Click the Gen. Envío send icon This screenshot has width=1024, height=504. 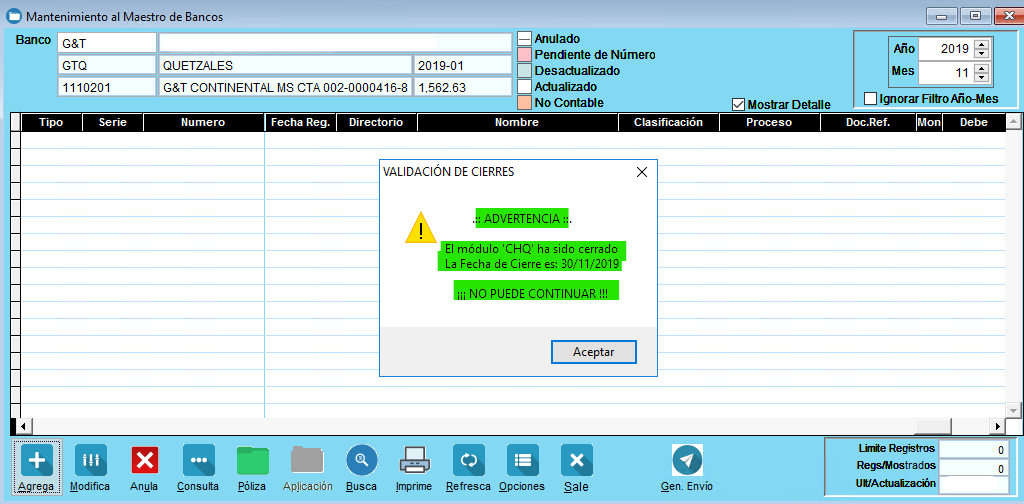click(x=687, y=460)
